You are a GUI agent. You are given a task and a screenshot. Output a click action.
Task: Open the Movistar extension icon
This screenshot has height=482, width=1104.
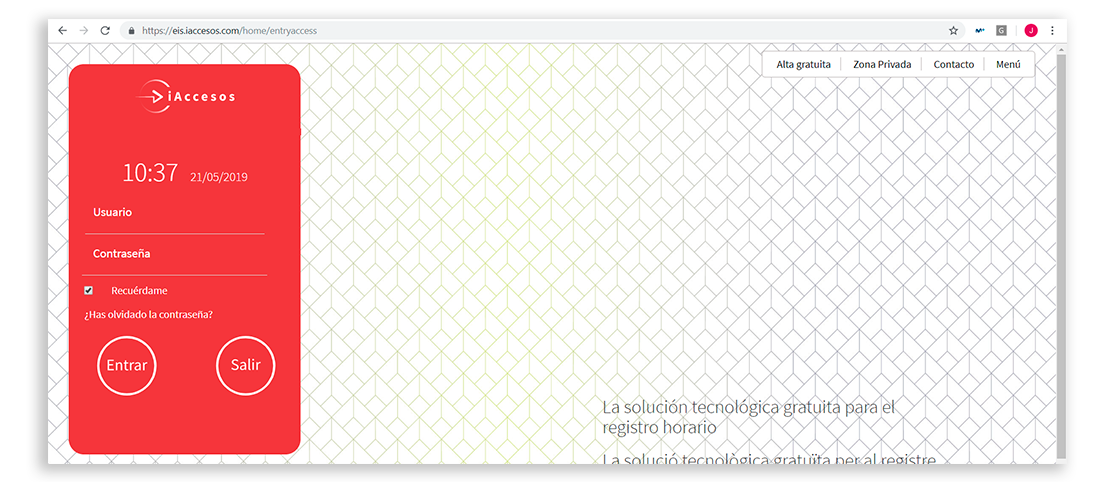(981, 31)
